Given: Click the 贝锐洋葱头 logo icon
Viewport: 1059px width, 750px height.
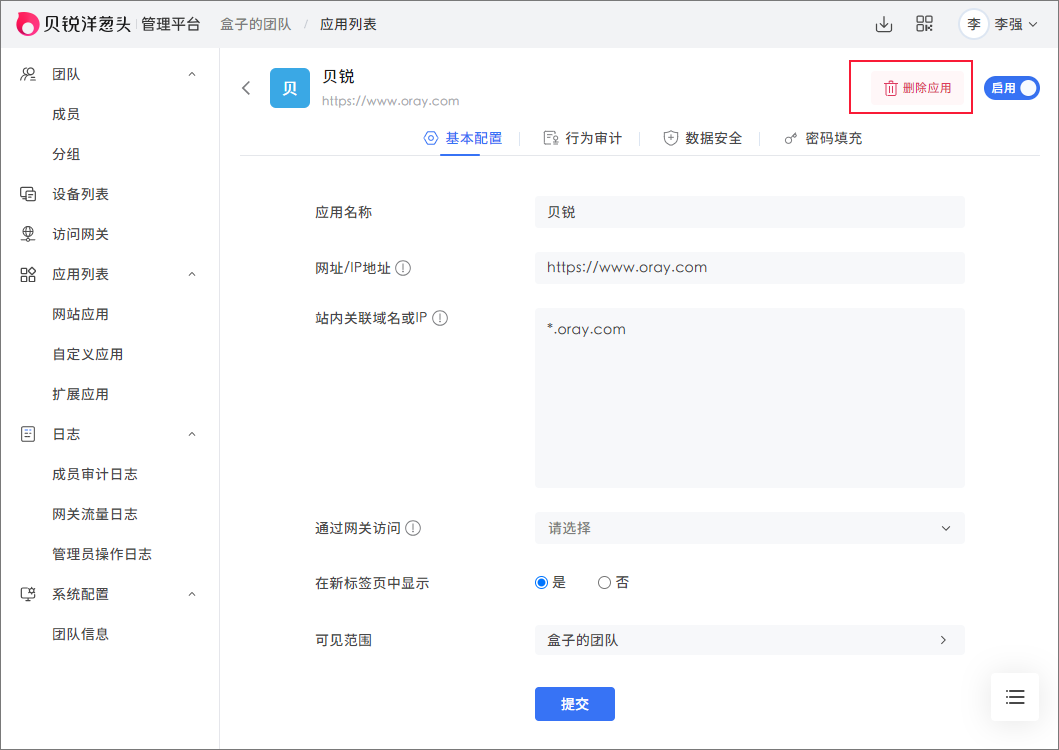Looking at the screenshot, I should (x=27, y=24).
